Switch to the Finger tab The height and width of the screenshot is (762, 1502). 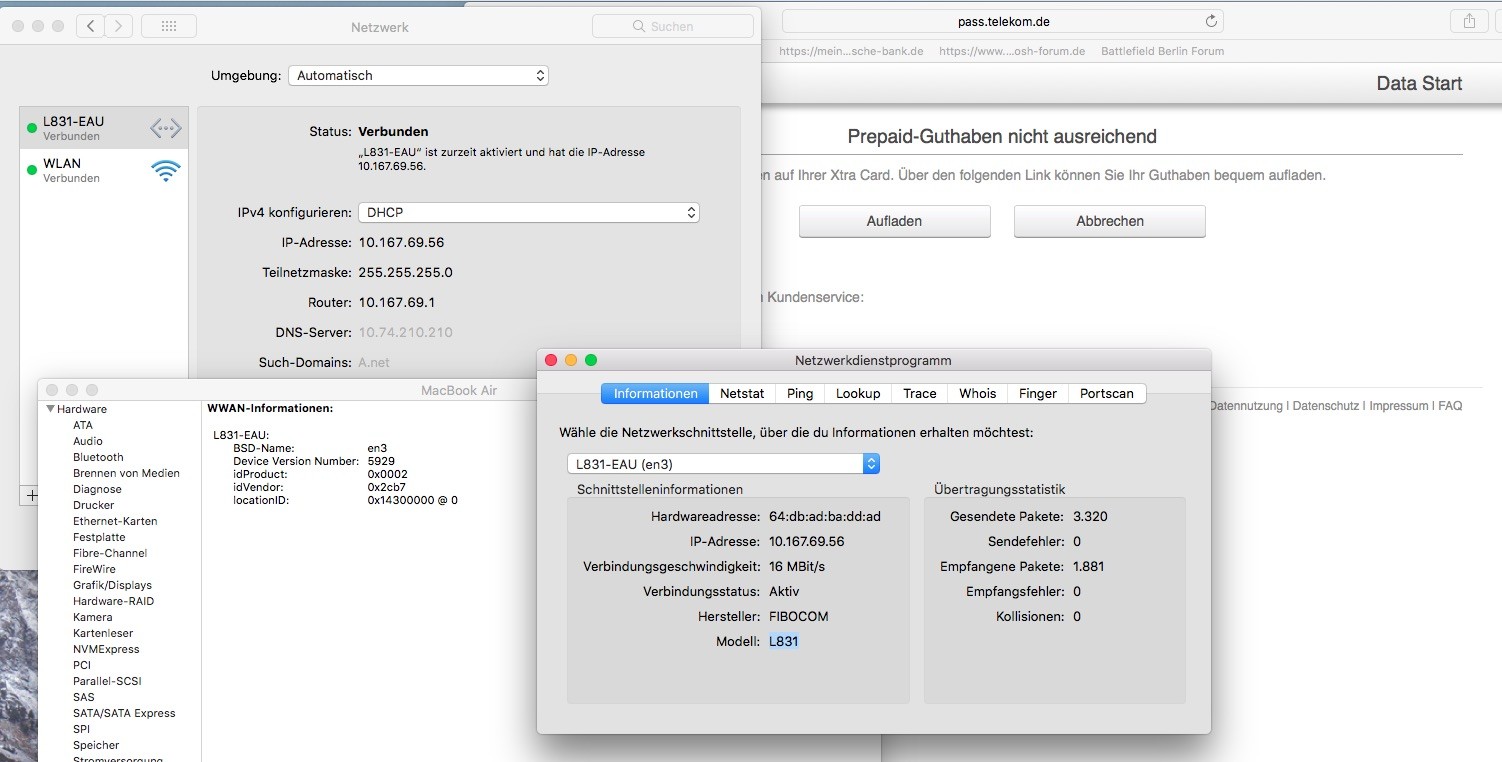tap(1038, 393)
